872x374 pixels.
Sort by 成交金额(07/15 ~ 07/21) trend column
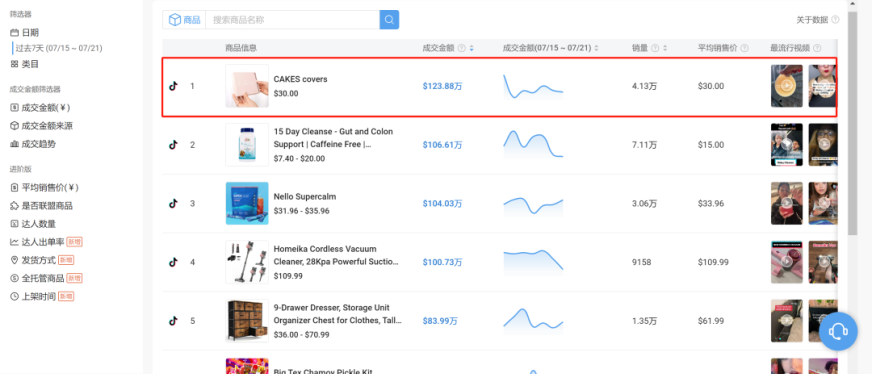tap(596, 48)
